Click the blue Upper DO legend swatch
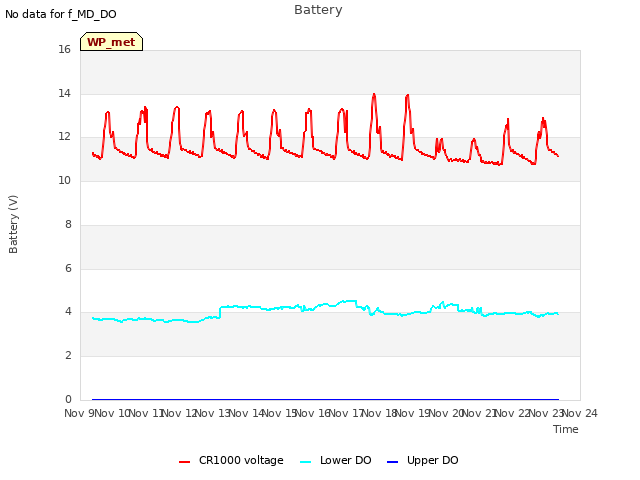The height and width of the screenshot is (480, 640). pos(392,462)
